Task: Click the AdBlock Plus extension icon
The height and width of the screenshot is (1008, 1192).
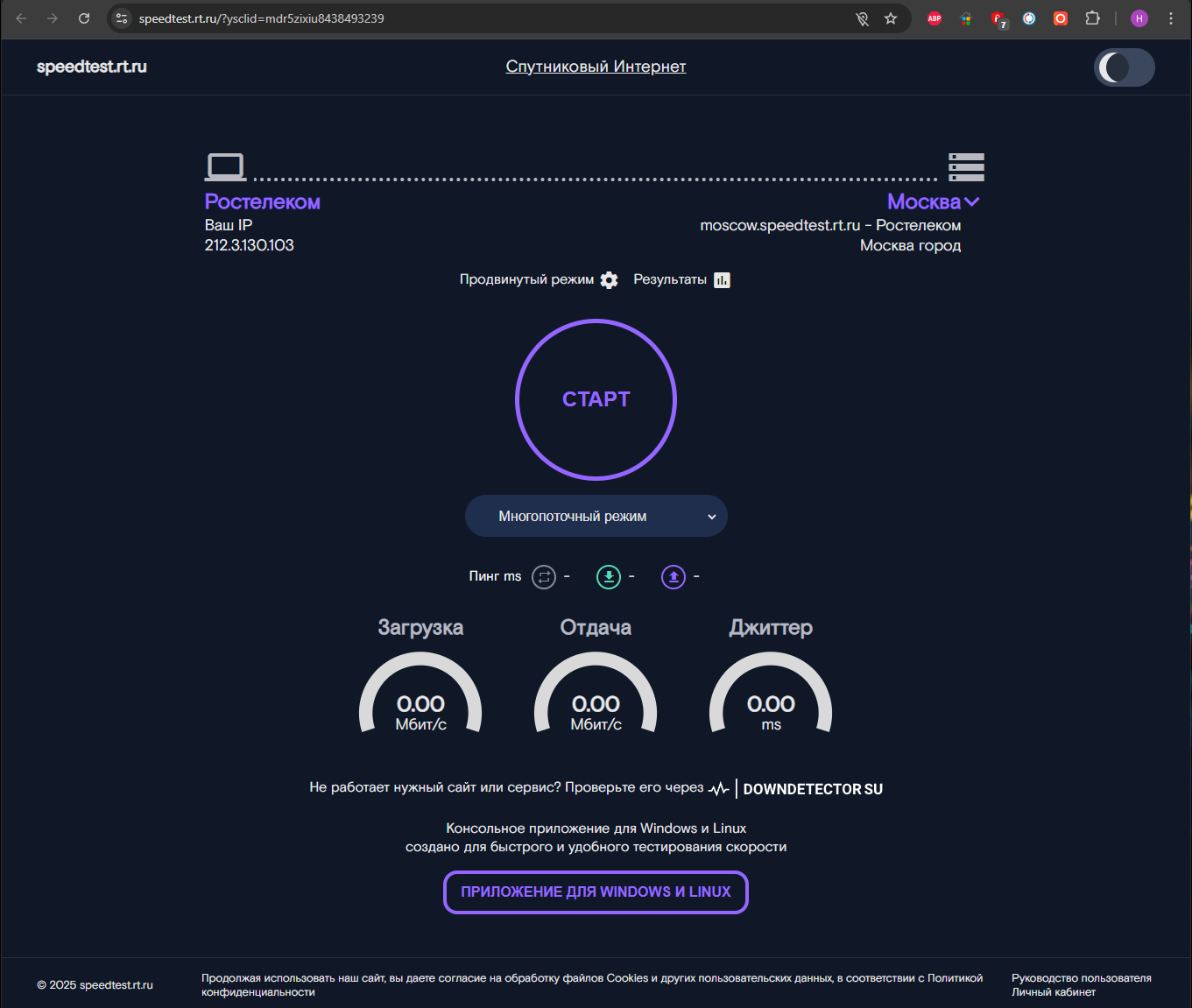Action: click(x=935, y=18)
